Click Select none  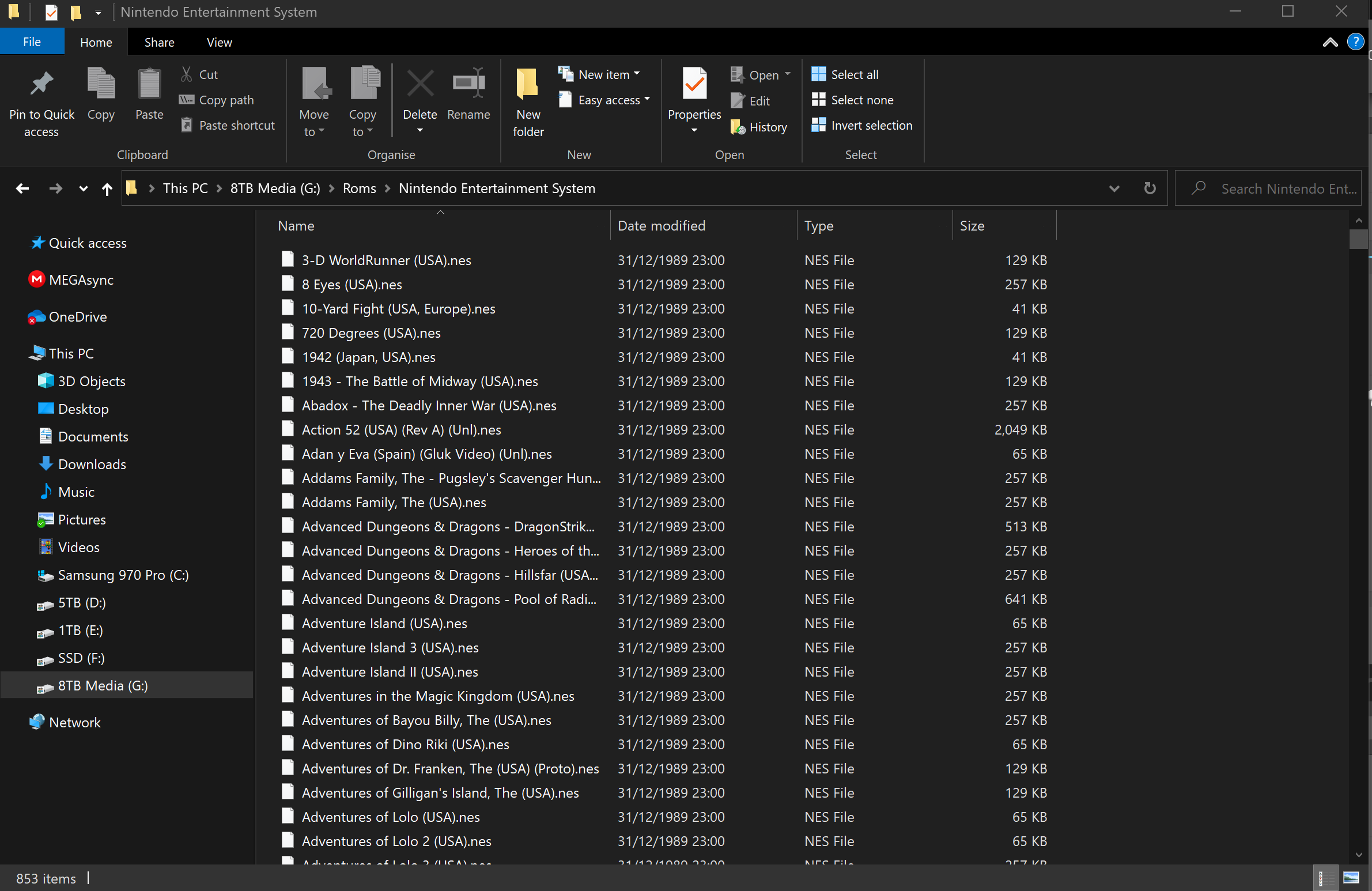pyautogui.click(x=852, y=100)
